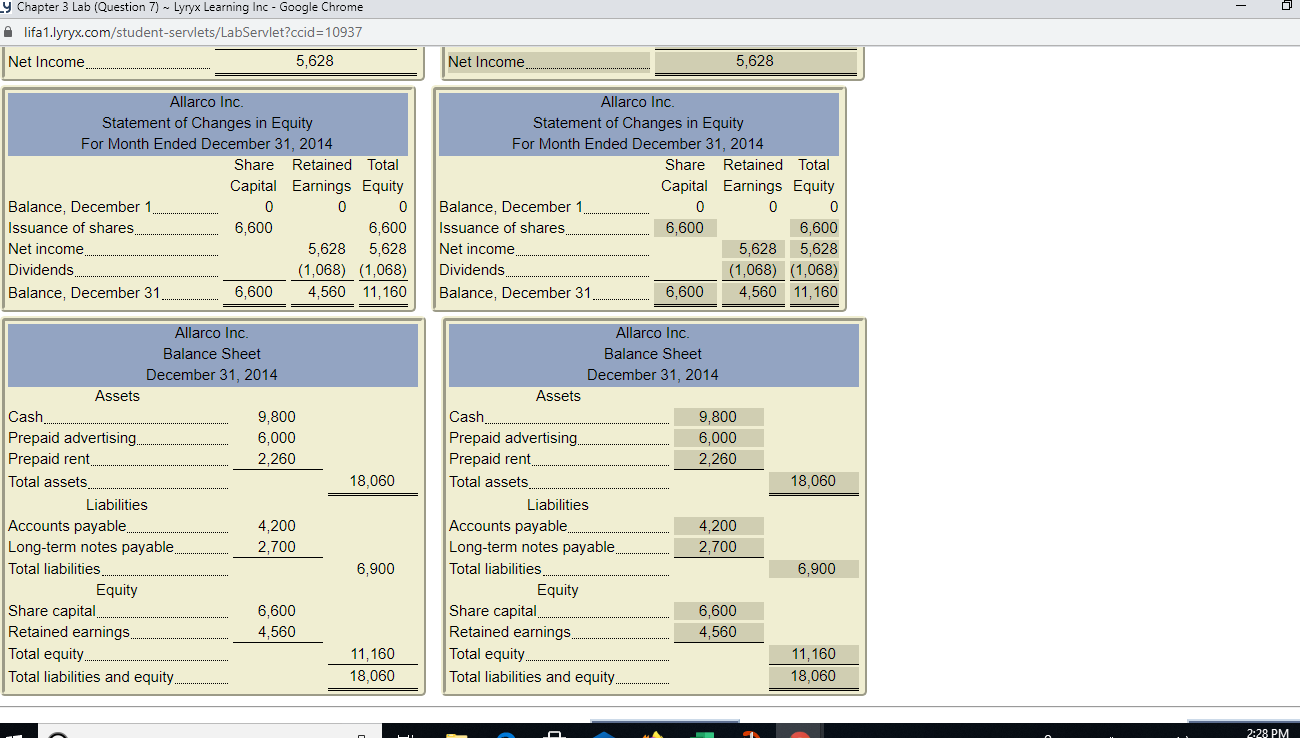The image size is (1300, 738).
Task: Click left panel Equity section label
Action: coord(117,590)
